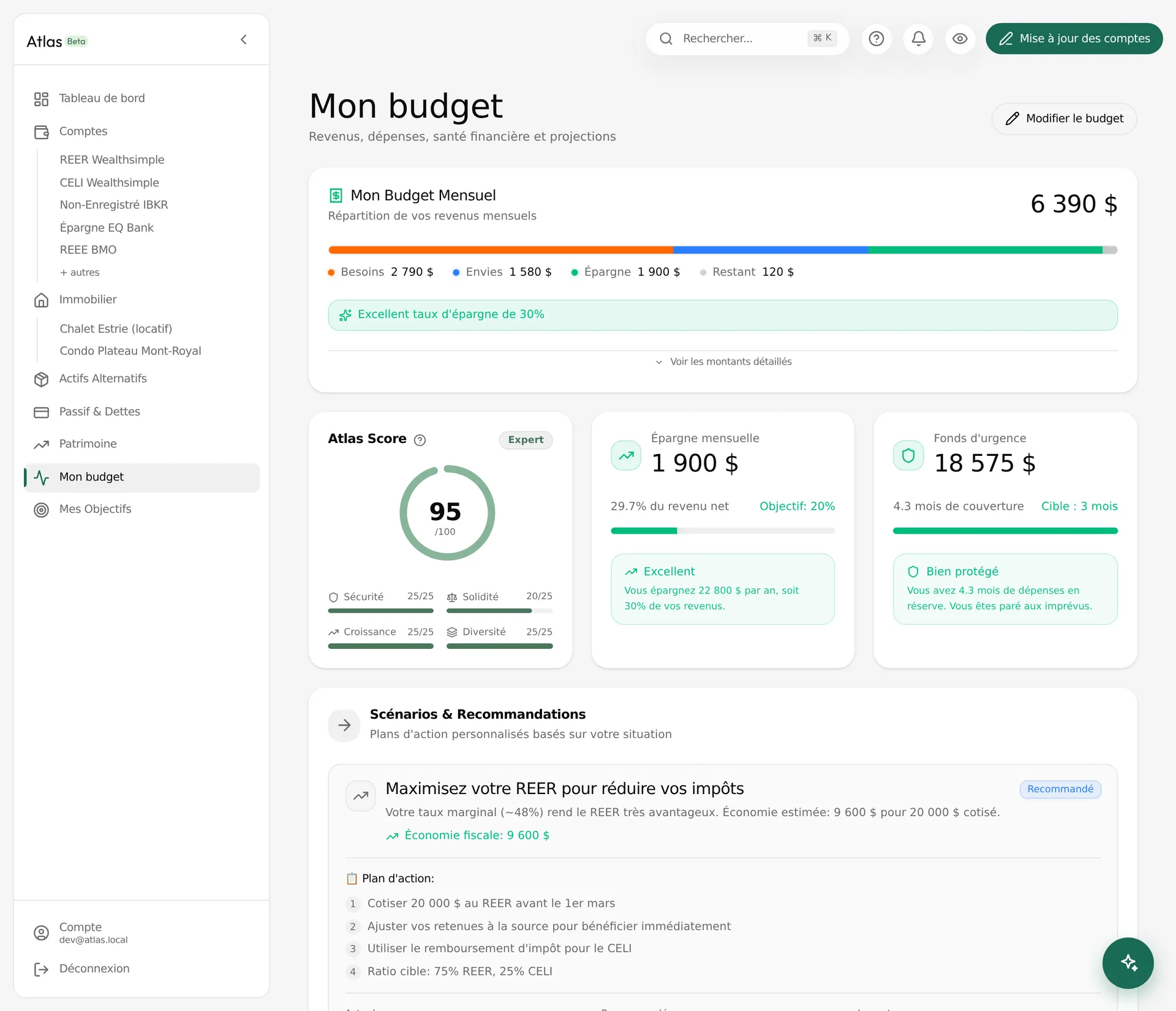Select Condo Plateau Mont-Royal property
This screenshot has width=1176, height=1011.
point(130,350)
